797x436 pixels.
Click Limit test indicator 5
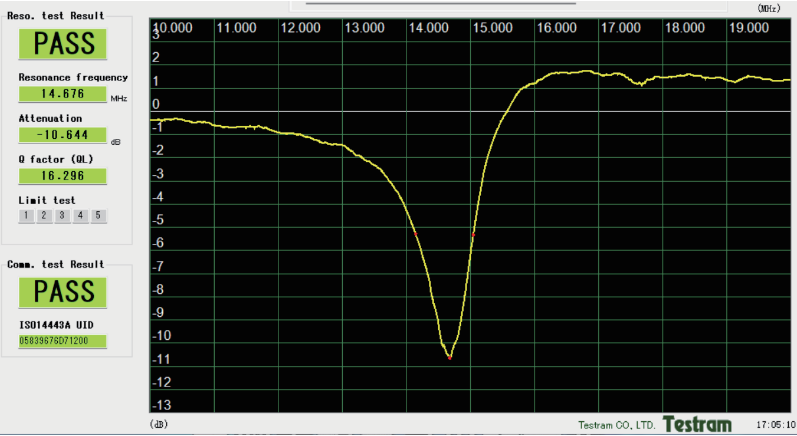tap(98, 215)
